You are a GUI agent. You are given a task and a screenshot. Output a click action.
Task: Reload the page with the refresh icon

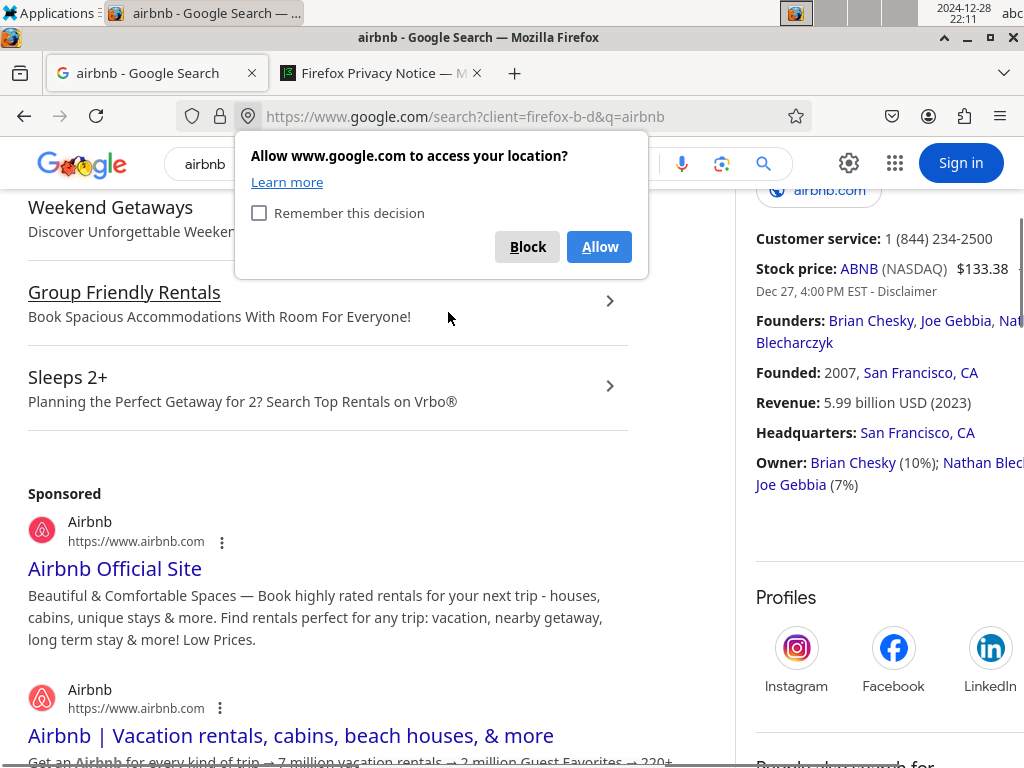96,116
